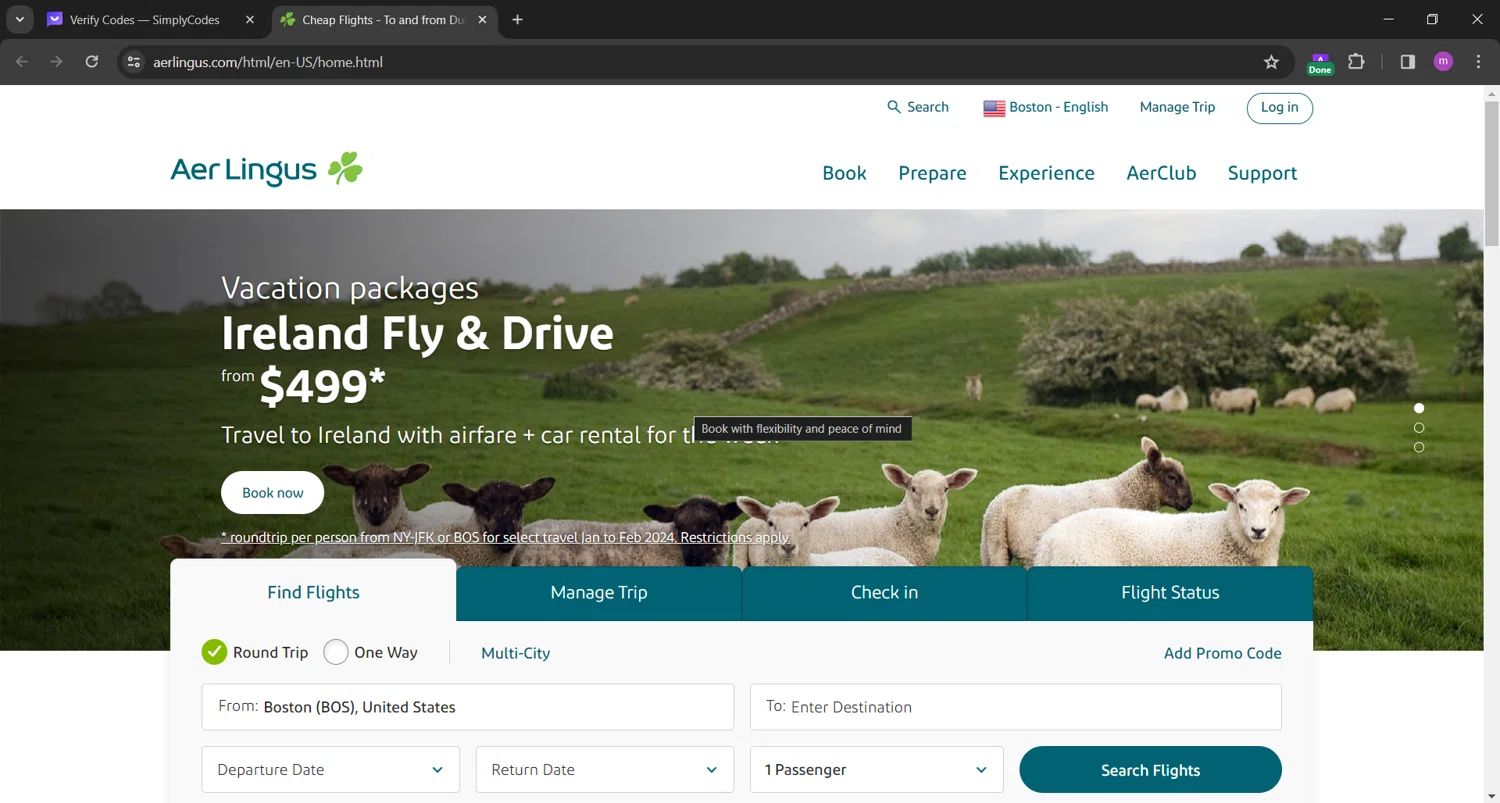
Task: Switch to the Find Flights tab
Action: click(x=313, y=592)
